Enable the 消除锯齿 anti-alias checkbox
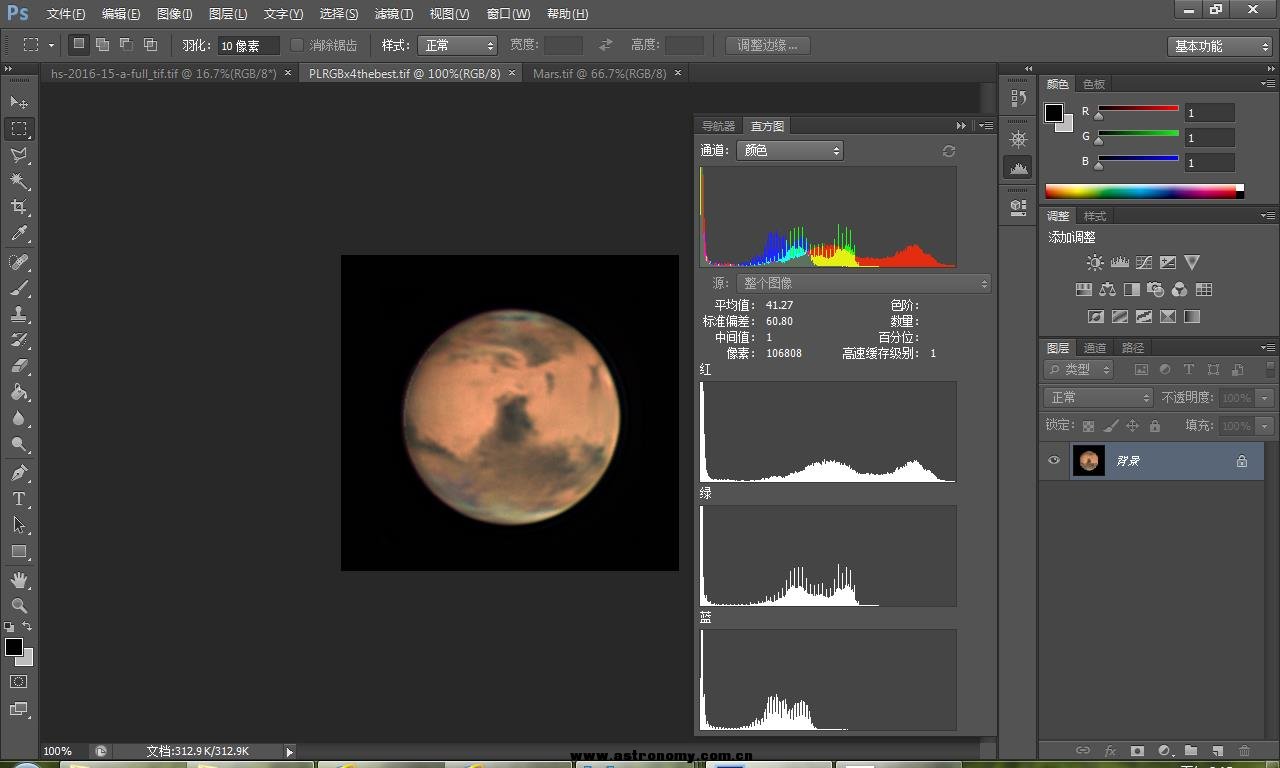Viewport: 1280px width, 768px height. point(297,45)
